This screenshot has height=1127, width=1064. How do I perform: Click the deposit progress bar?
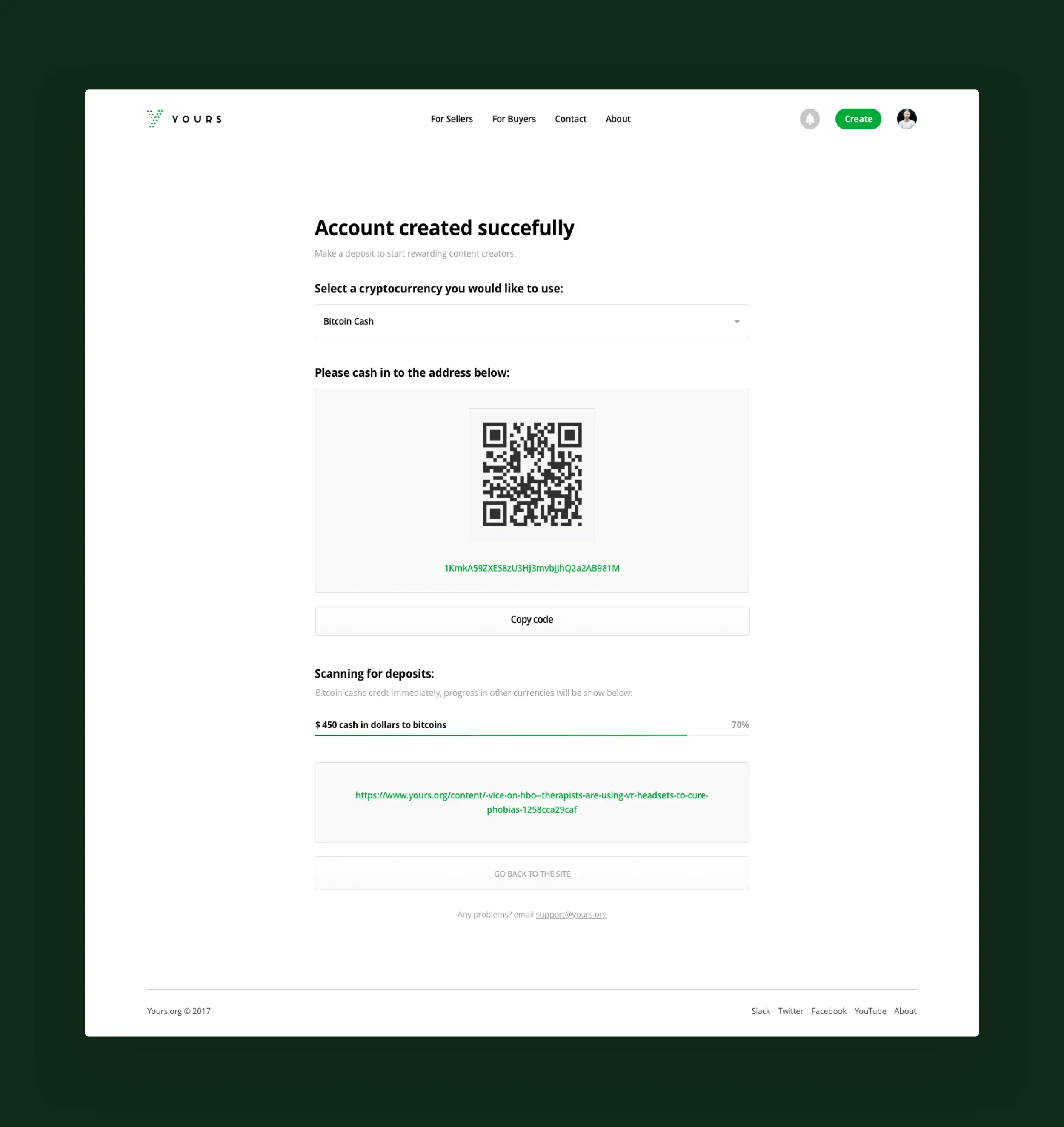[532, 735]
